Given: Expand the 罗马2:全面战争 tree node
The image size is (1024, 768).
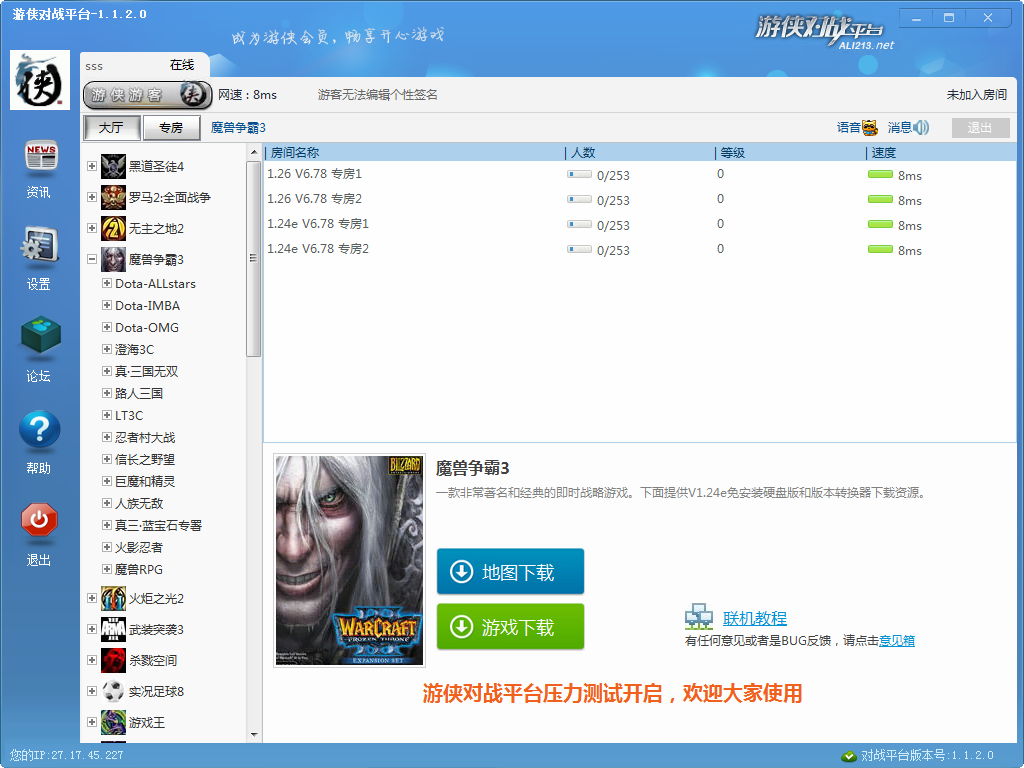Looking at the screenshot, I should (92, 197).
